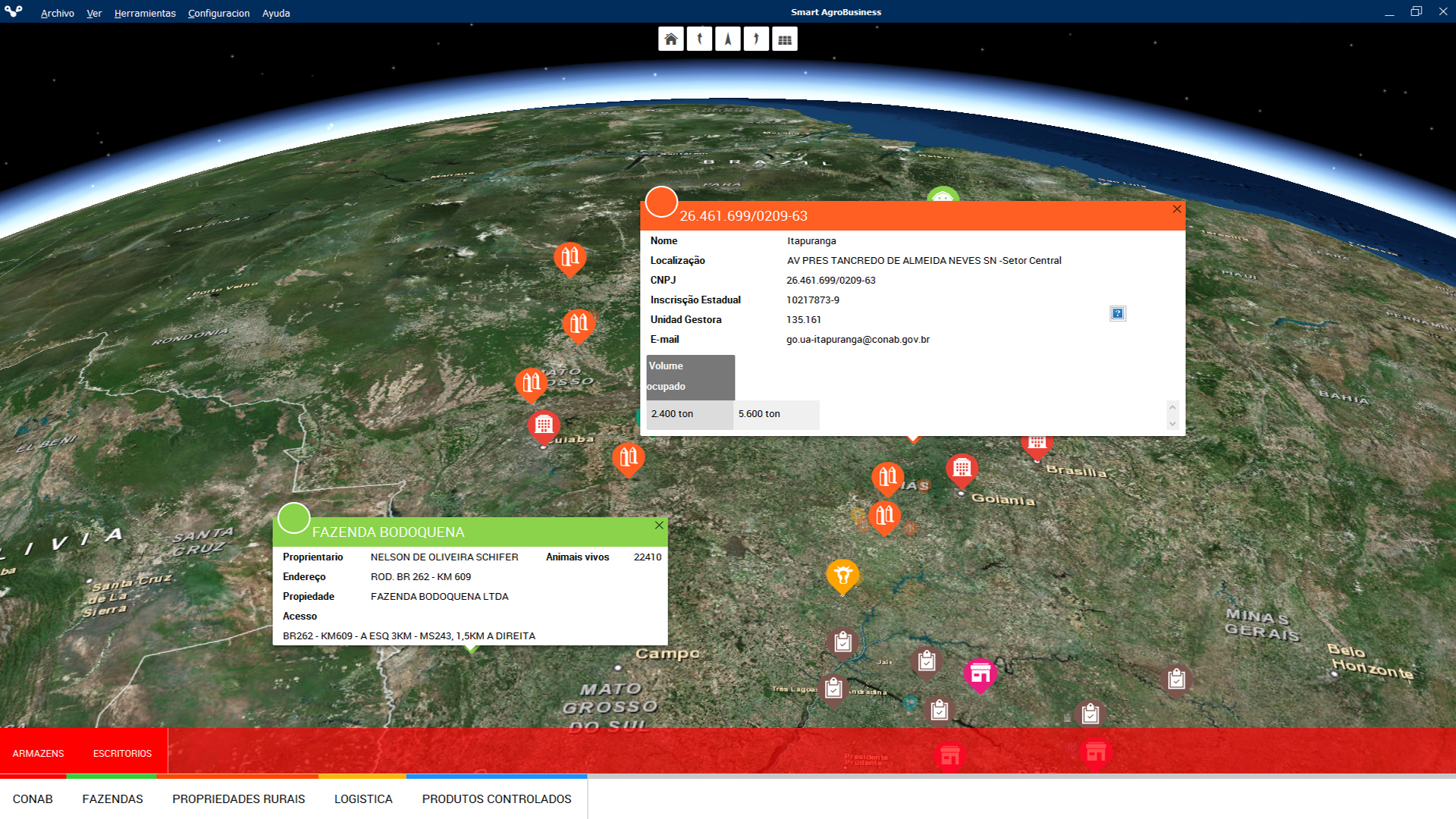This screenshot has width=1456, height=819.
Task: Click the ESCRITORIOS button
Action: [122, 753]
